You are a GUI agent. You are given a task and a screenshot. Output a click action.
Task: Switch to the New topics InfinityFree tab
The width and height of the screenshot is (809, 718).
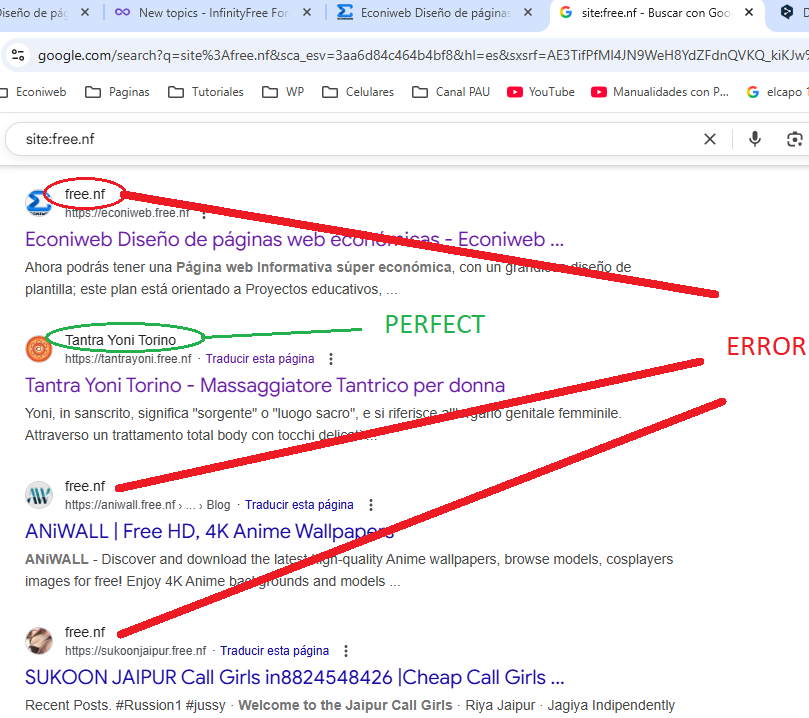[210, 13]
